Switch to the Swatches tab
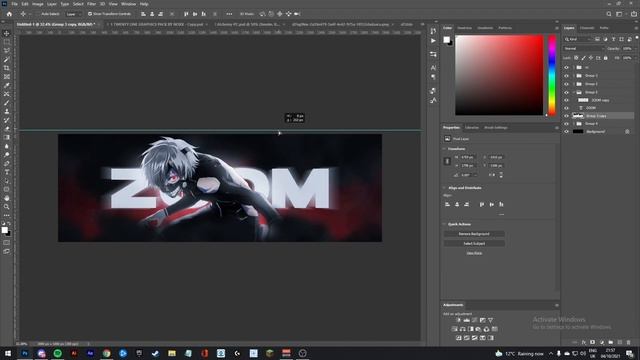The width and height of the screenshot is (640, 360). (x=464, y=28)
